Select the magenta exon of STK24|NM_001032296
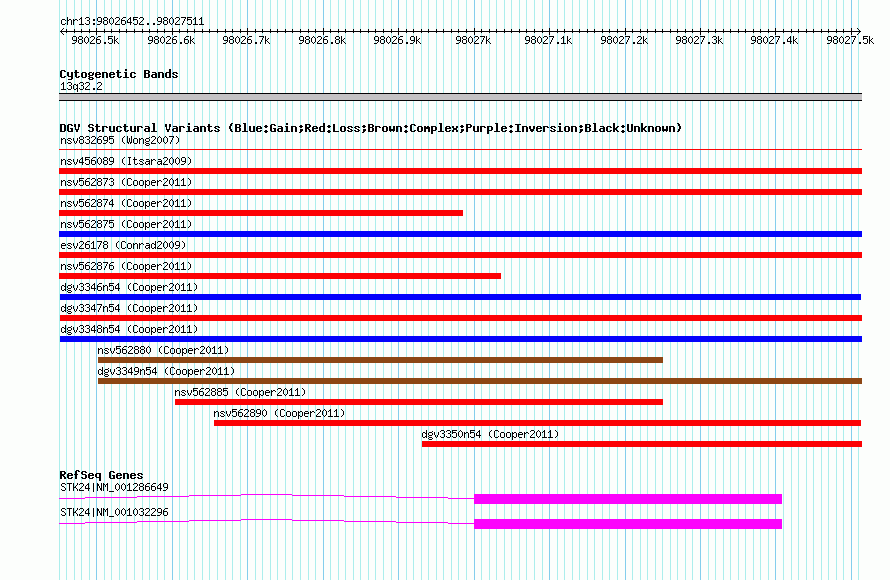890x580 pixels. pyautogui.click(x=628, y=524)
